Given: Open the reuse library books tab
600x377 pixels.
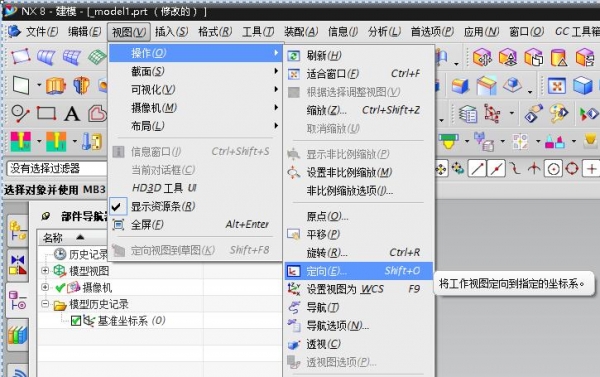Looking at the screenshot, I should [18, 335].
